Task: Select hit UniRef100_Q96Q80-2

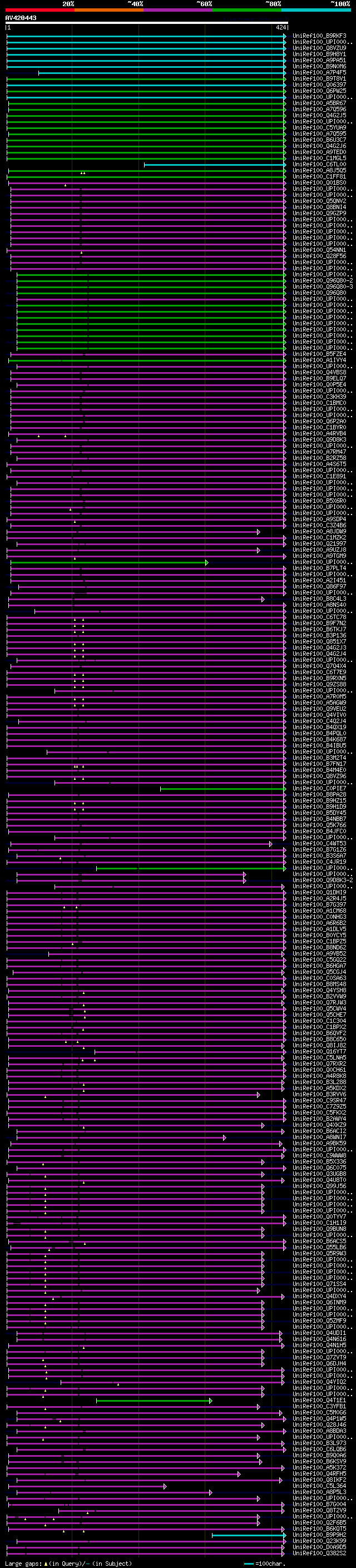Action: (x=323, y=280)
